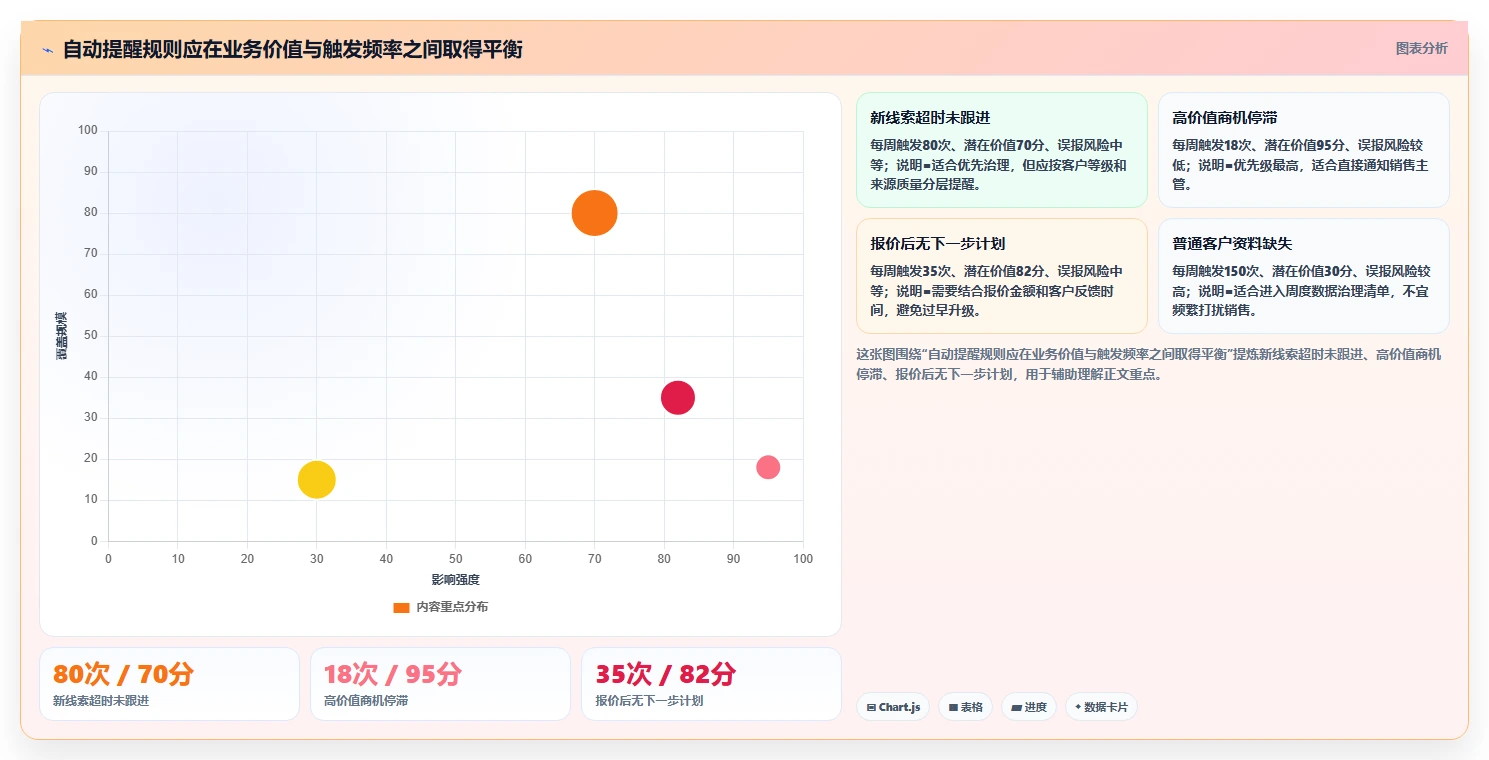The image size is (1489, 760).
Task: Click the lightning icon beside the title
Action: (48, 50)
